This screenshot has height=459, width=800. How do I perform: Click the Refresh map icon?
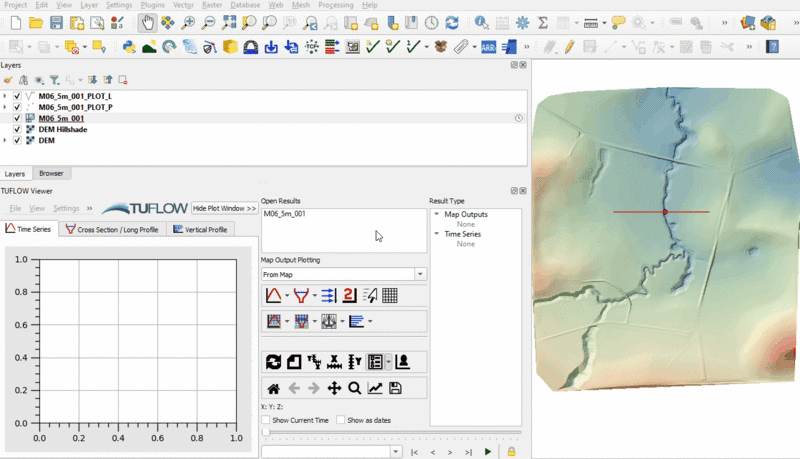452,22
